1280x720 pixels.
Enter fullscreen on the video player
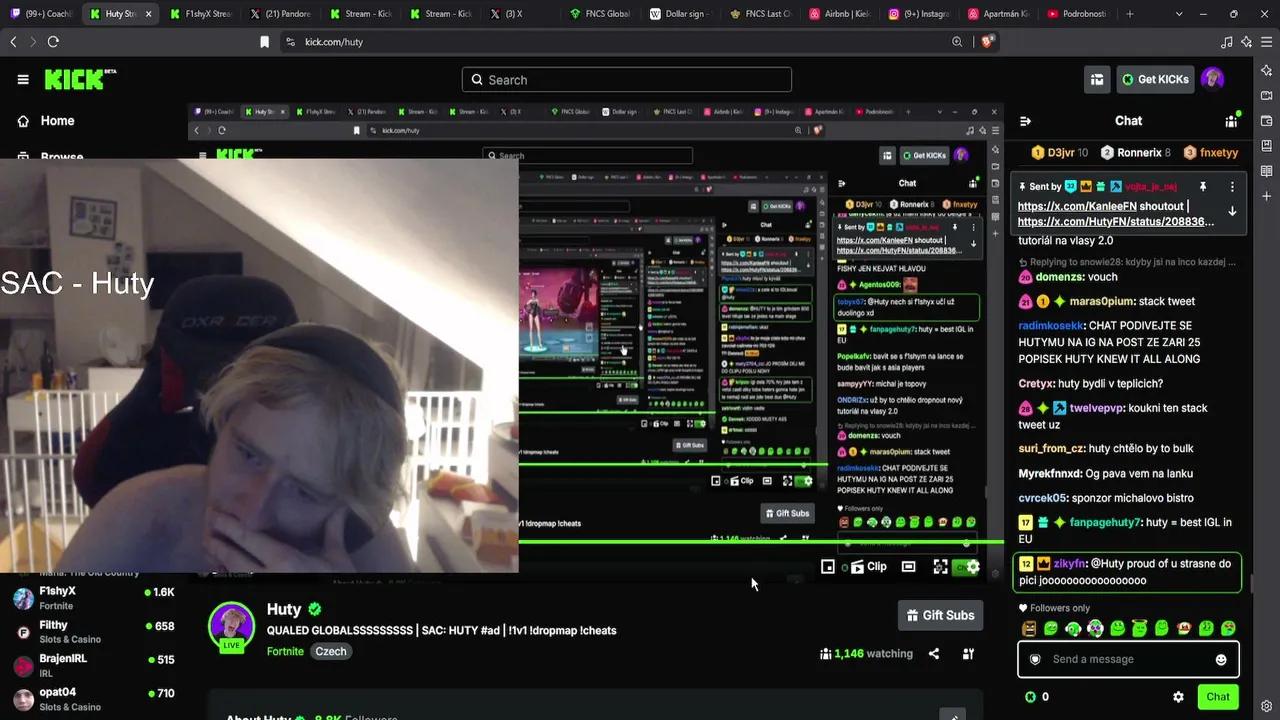point(940,567)
